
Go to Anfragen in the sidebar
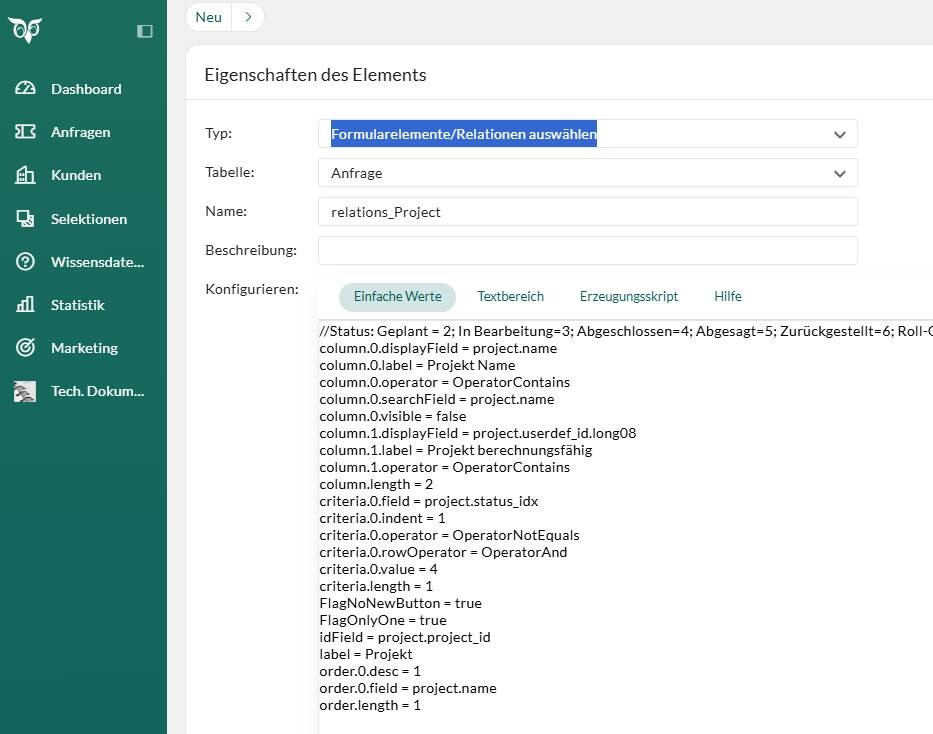point(80,132)
